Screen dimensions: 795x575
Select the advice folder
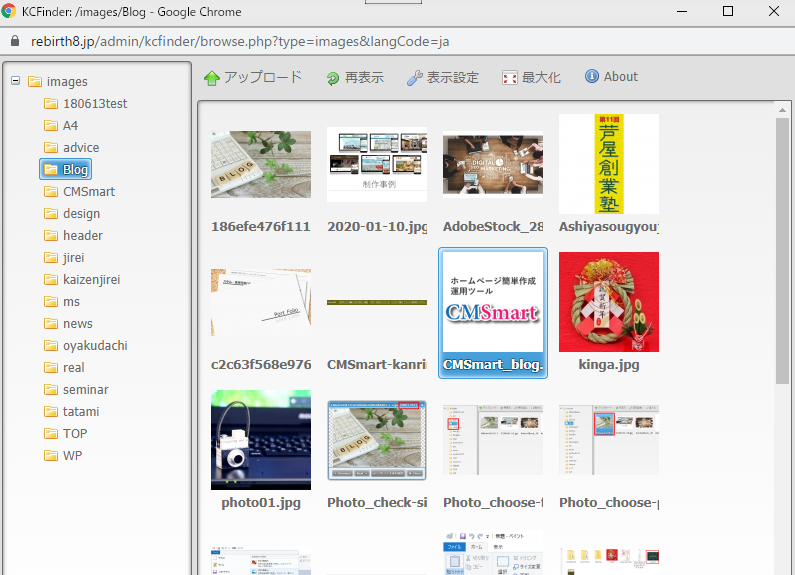[80, 147]
